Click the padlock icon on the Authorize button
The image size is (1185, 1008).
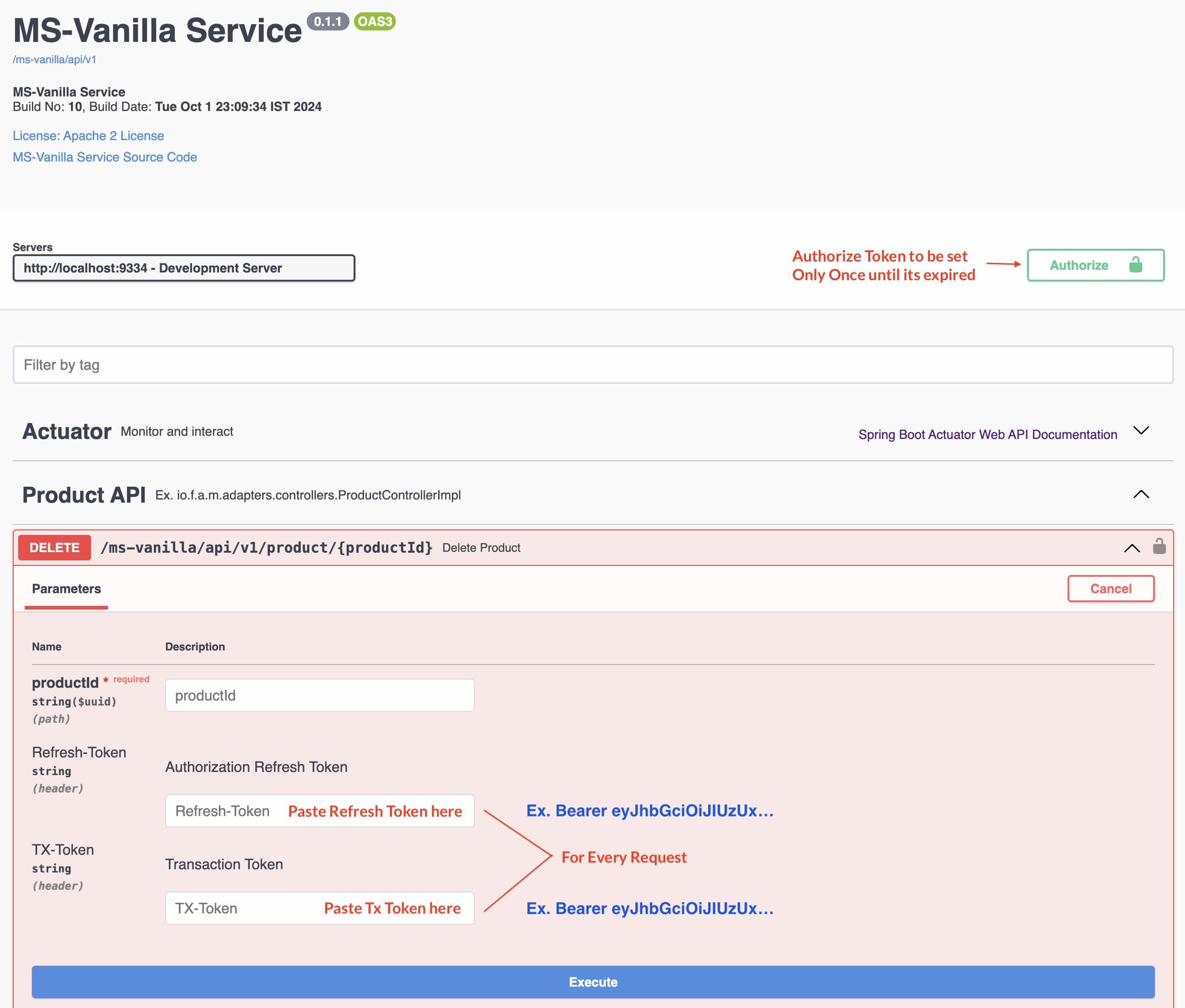[1135, 265]
